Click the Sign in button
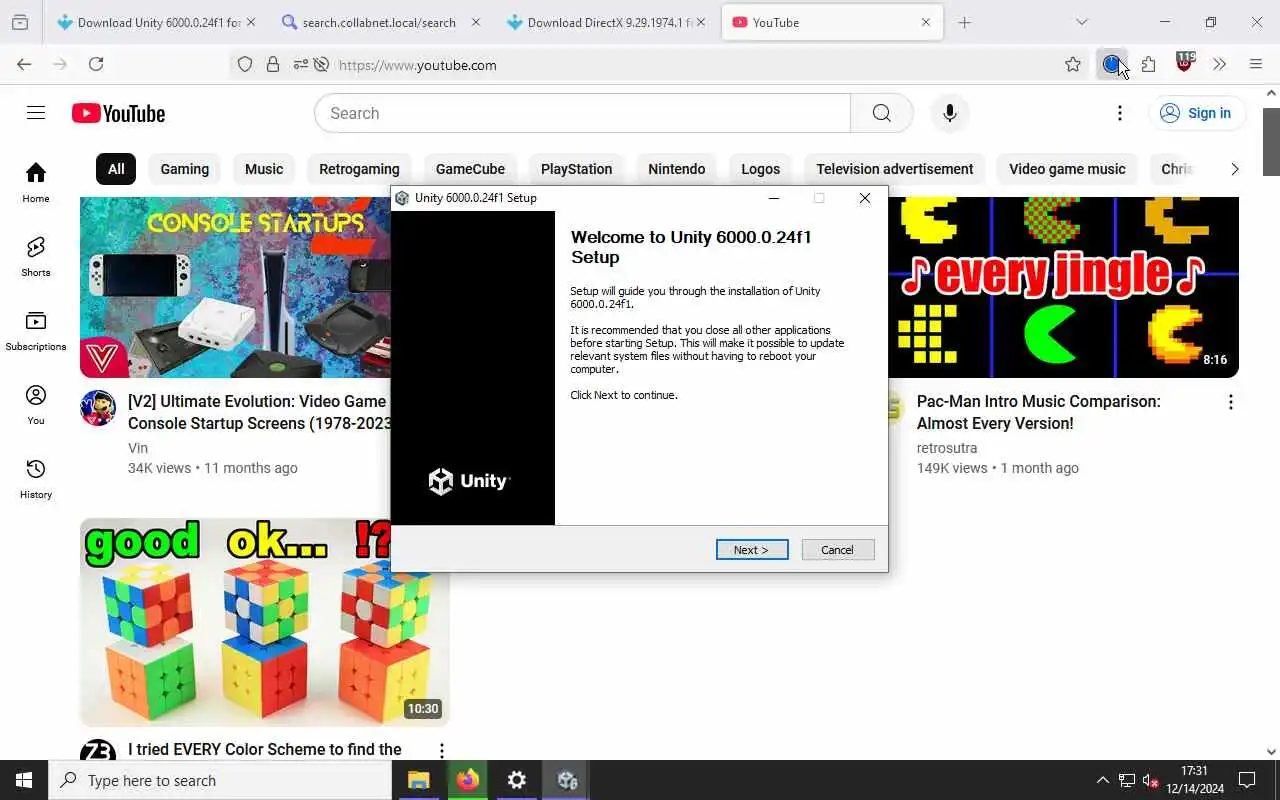1280x800 pixels. click(x=1197, y=113)
